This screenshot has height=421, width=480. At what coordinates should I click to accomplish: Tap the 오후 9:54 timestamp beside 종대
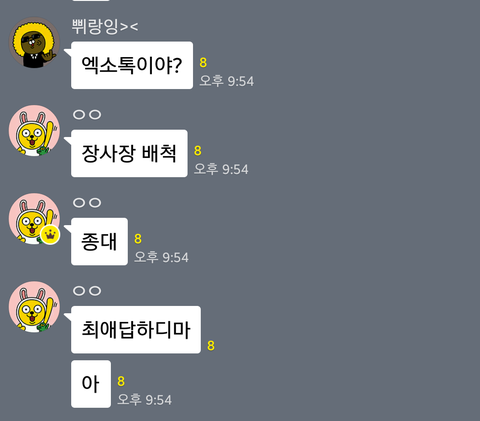coord(161,257)
